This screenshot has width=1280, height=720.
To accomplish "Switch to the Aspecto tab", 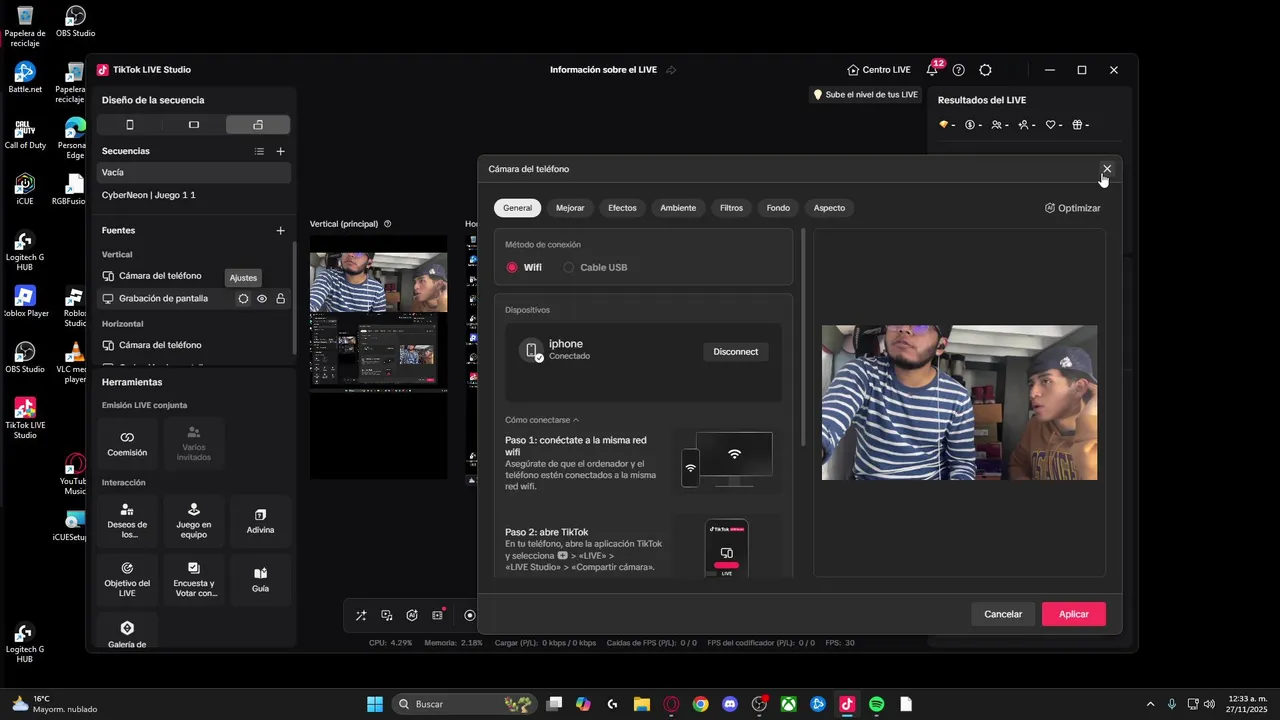I will [x=829, y=208].
